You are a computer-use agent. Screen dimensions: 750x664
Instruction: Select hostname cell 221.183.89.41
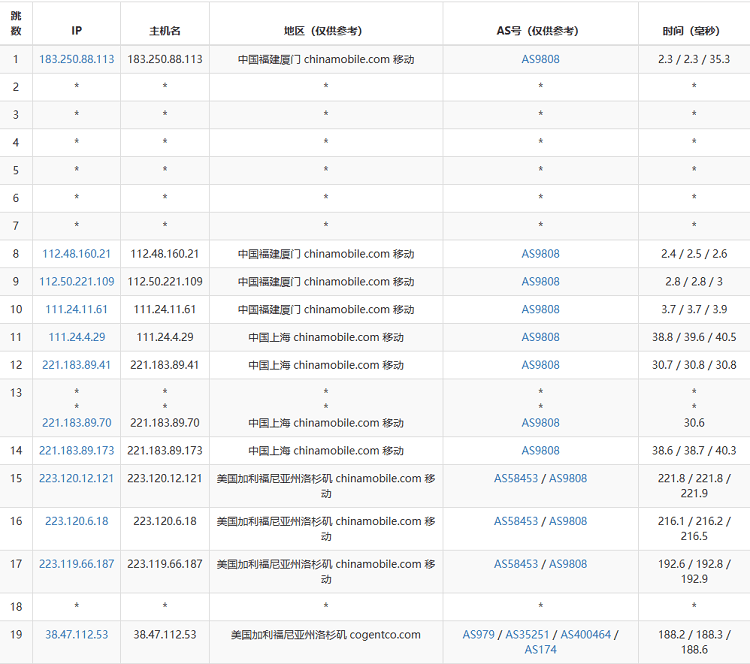point(165,365)
